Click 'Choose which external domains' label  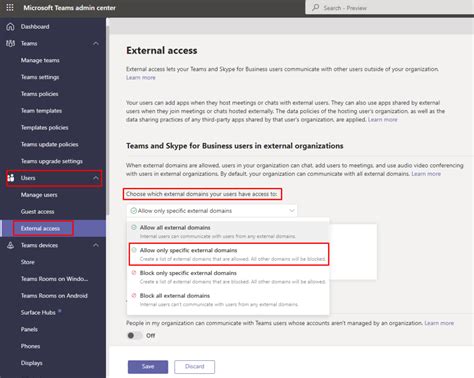point(202,194)
